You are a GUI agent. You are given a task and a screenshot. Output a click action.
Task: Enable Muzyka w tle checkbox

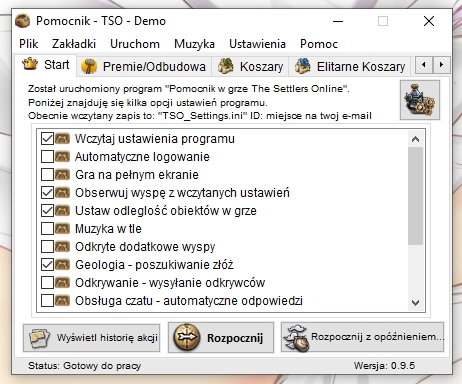[x=47, y=228]
